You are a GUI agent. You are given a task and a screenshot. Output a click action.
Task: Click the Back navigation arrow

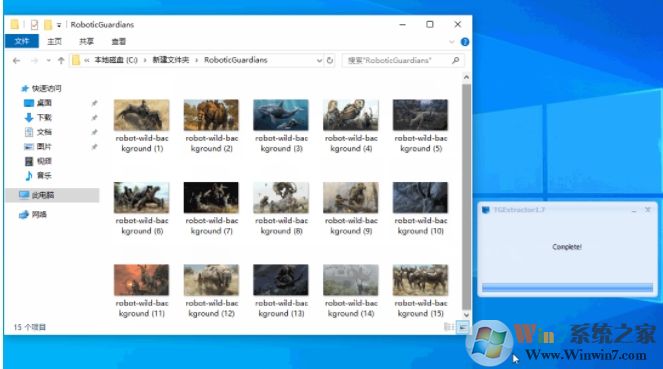click(x=16, y=60)
